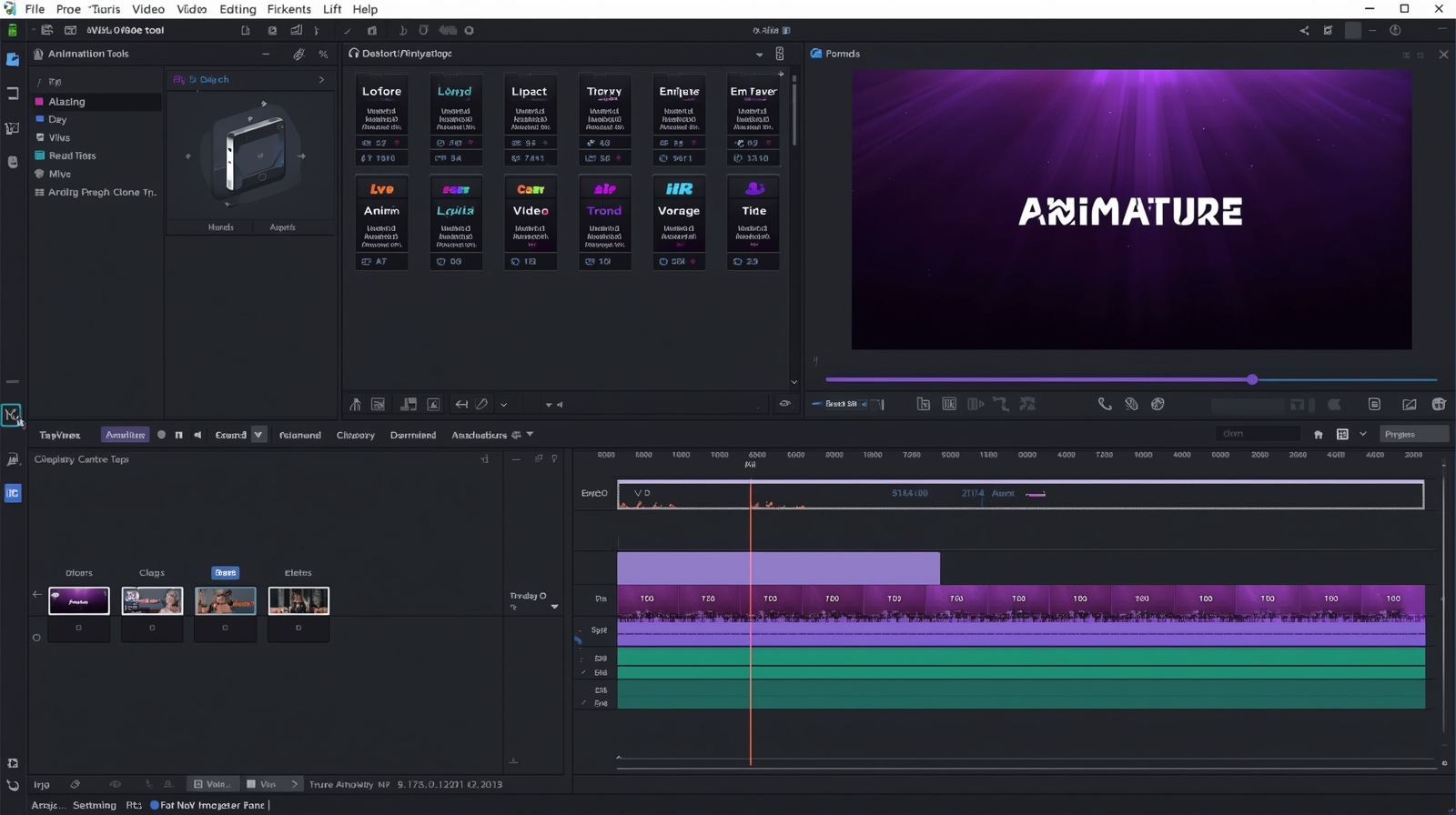Expand the Destort panel header dropdown

point(759,55)
